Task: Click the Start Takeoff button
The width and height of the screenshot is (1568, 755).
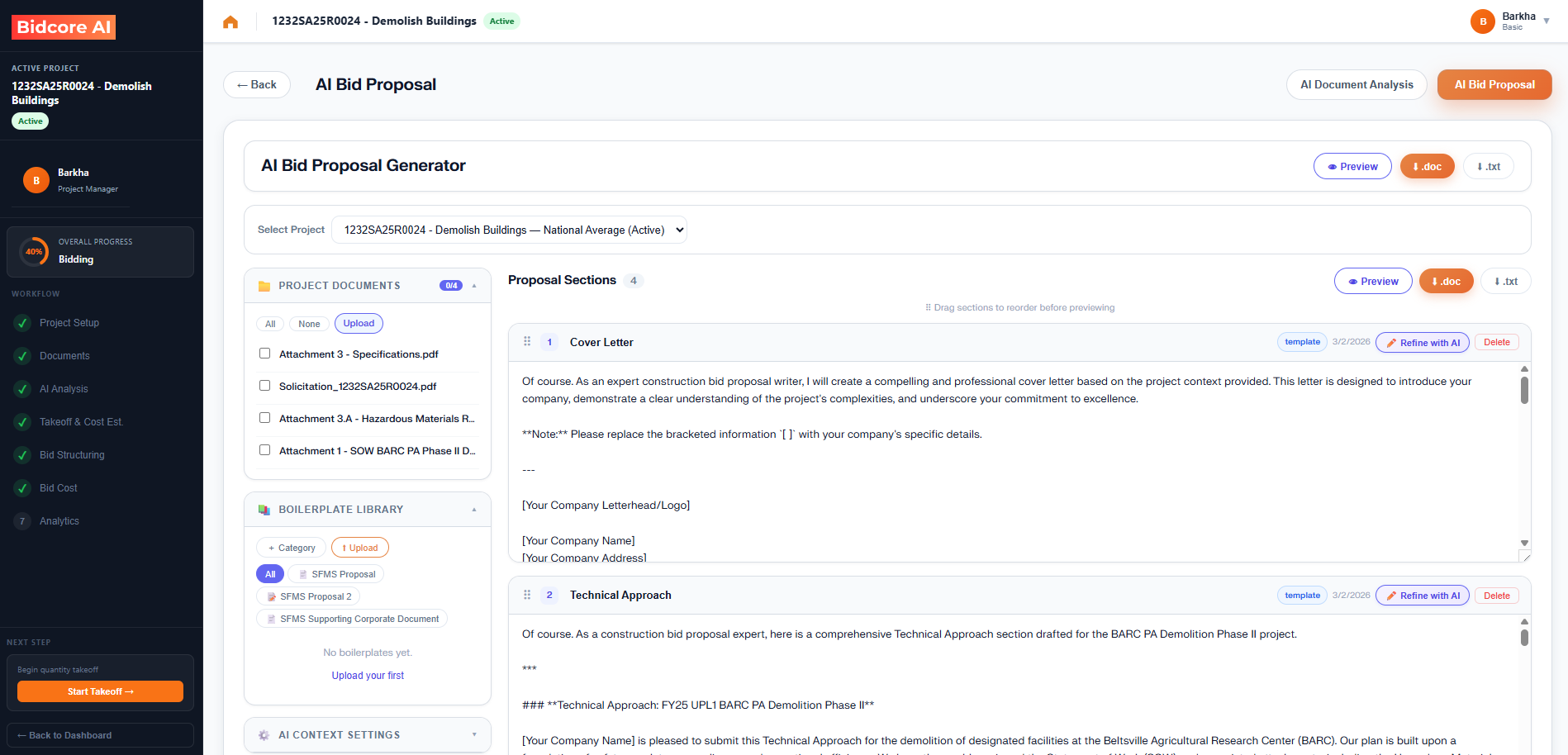Action: [99, 691]
